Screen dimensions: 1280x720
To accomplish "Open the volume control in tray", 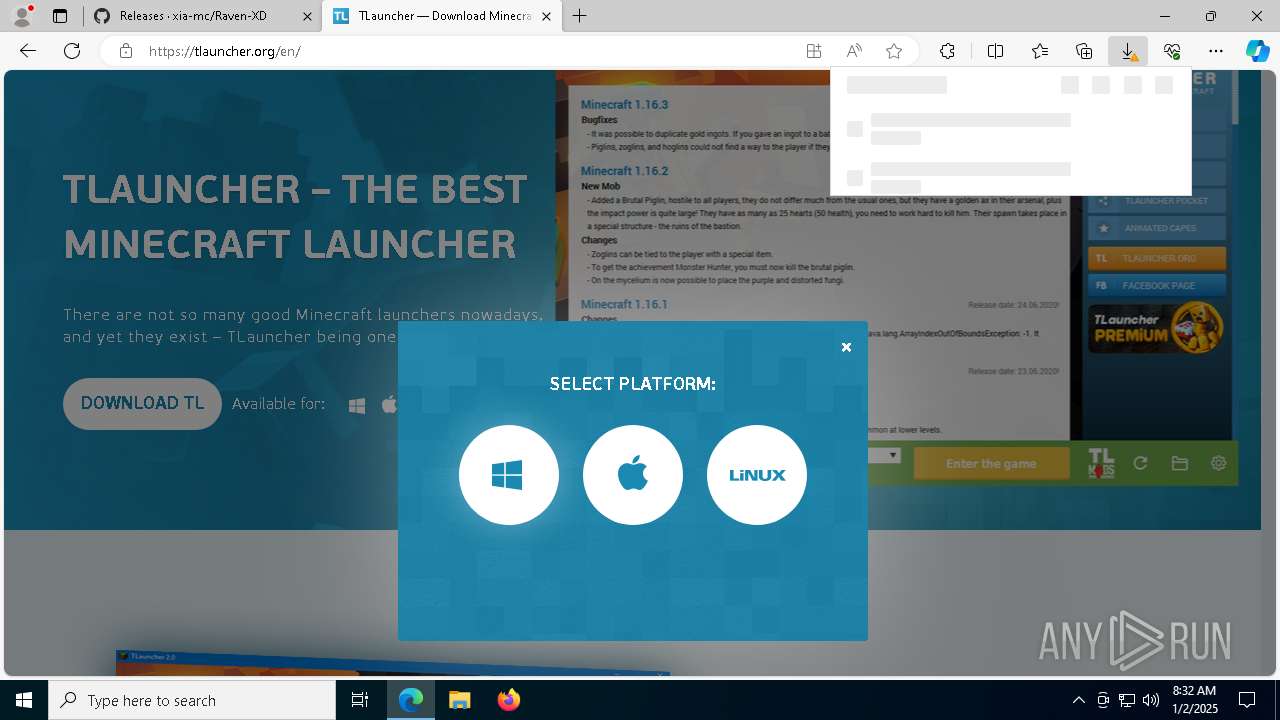I will (x=1151, y=700).
